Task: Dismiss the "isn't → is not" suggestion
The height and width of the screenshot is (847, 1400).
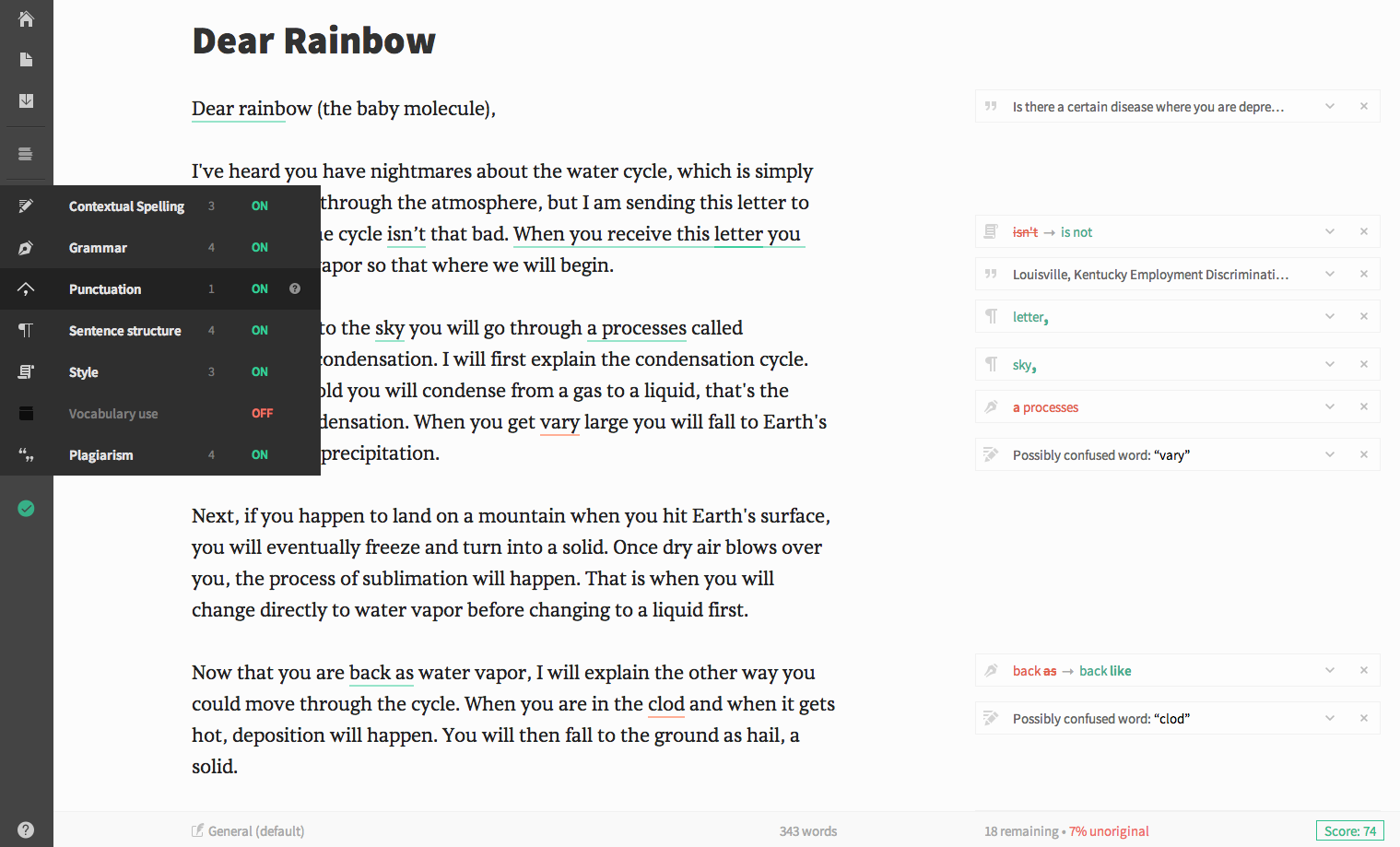Action: click(1364, 231)
